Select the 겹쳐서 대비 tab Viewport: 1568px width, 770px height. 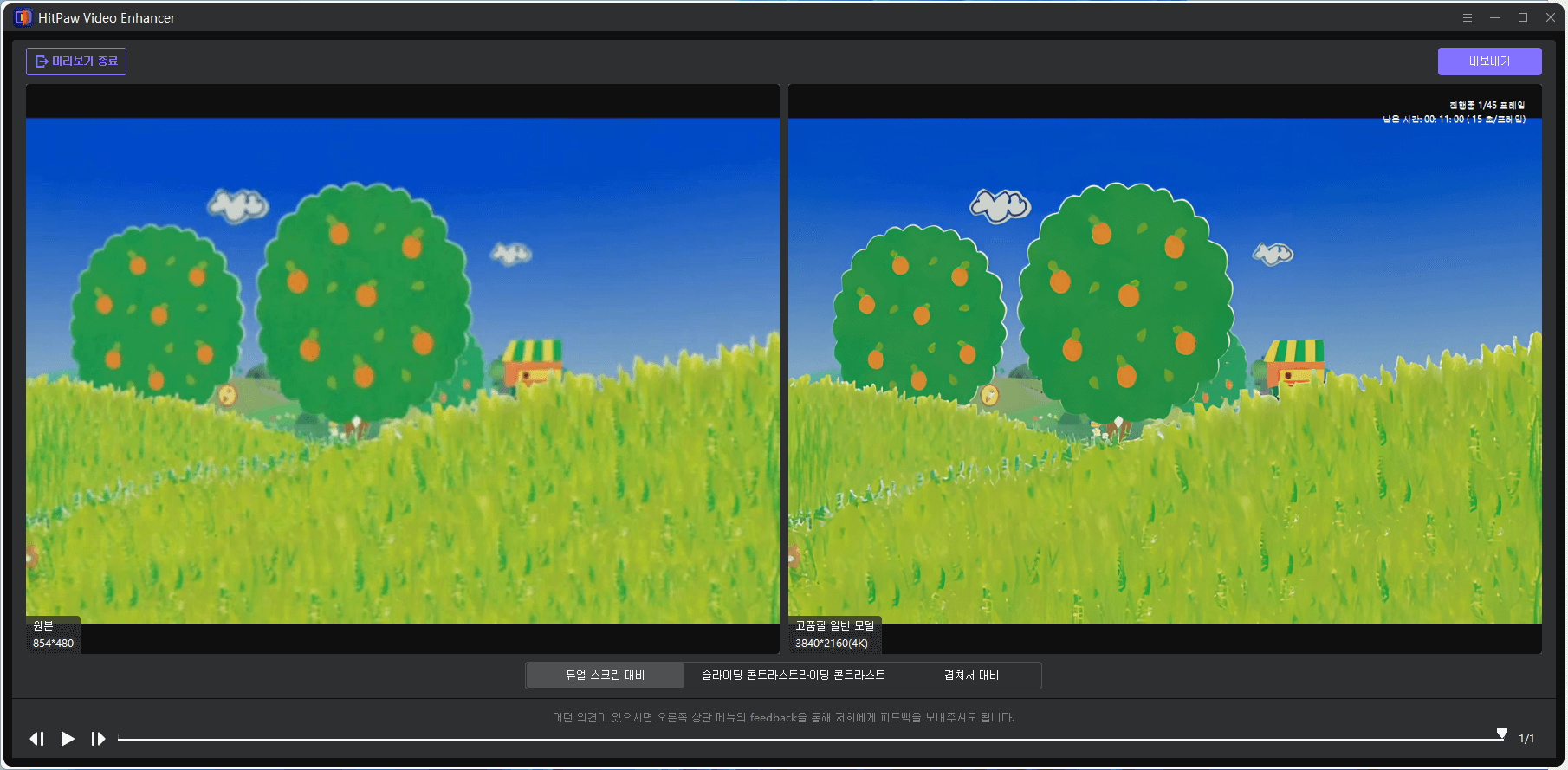click(971, 676)
